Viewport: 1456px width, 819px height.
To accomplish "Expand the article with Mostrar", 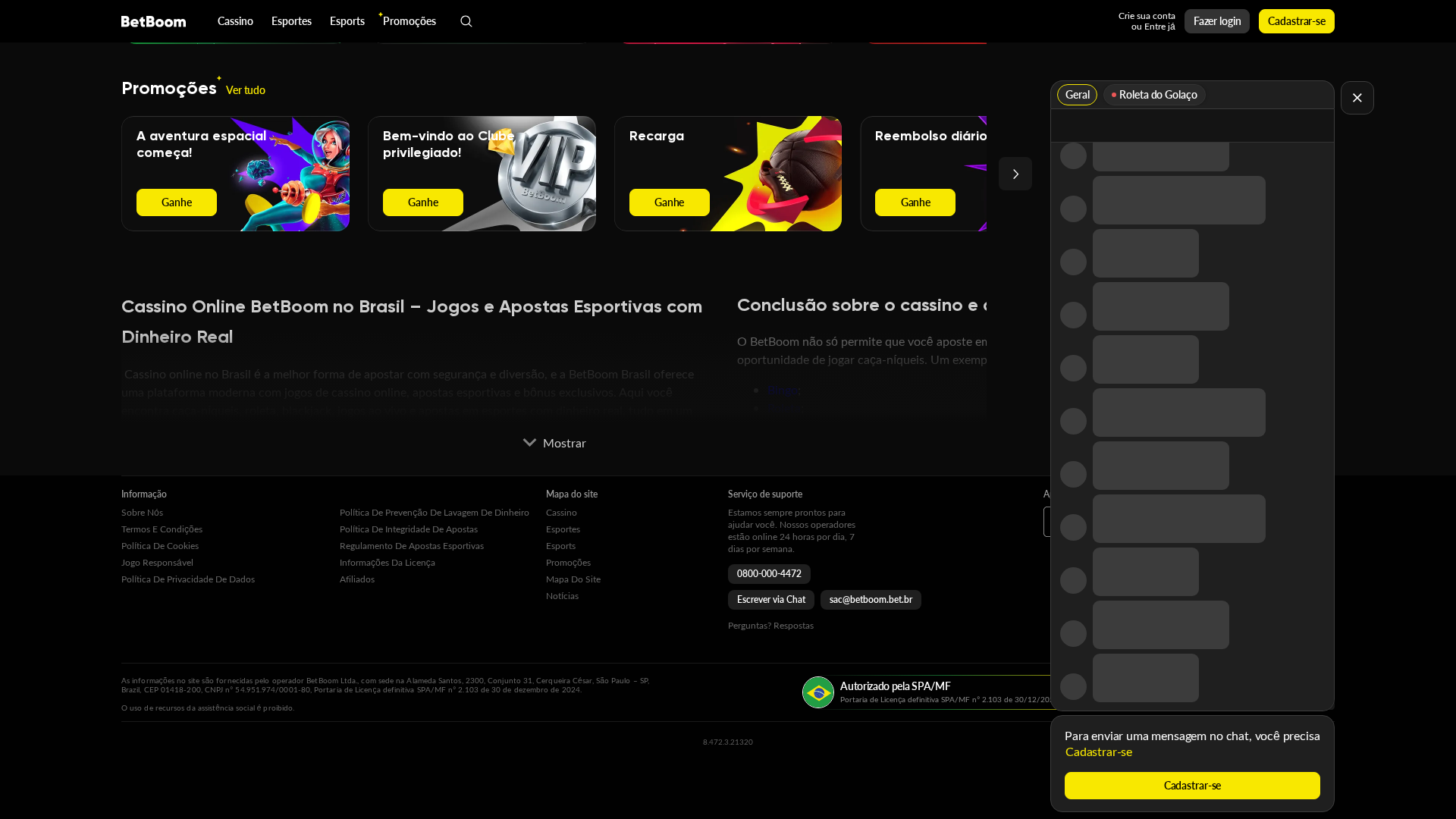I will (x=554, y=443).
